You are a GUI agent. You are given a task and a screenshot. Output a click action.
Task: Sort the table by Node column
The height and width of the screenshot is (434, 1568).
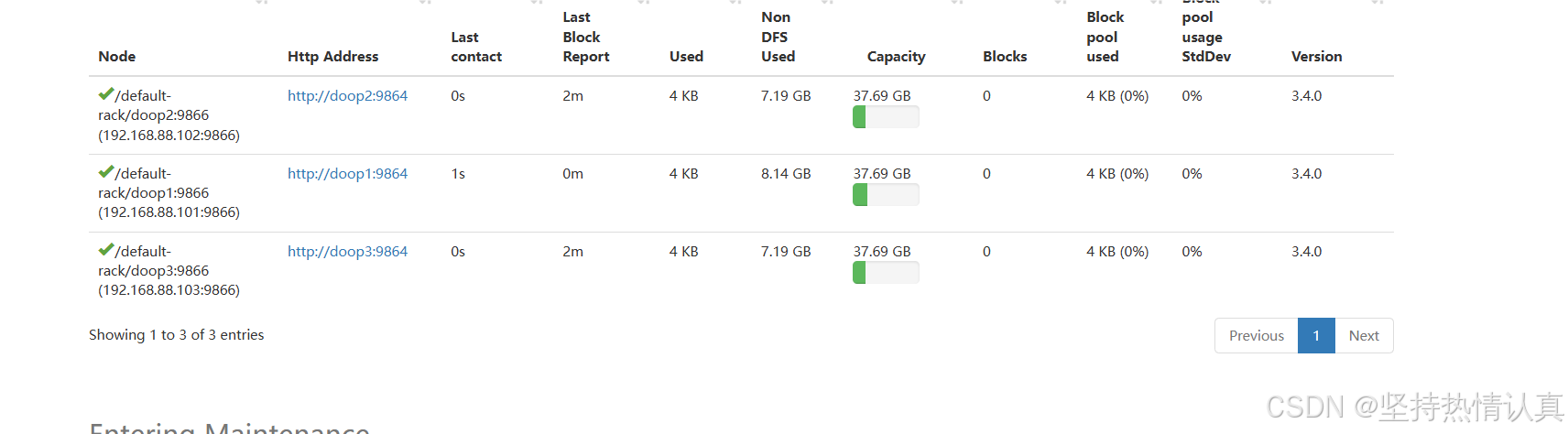click(117, 57)
